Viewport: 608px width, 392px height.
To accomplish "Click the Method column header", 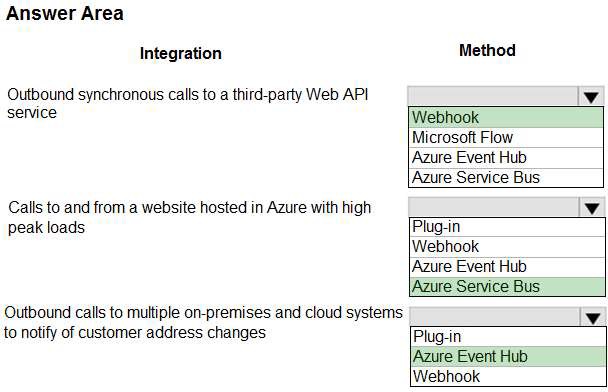I will click(x=487, y=50).
